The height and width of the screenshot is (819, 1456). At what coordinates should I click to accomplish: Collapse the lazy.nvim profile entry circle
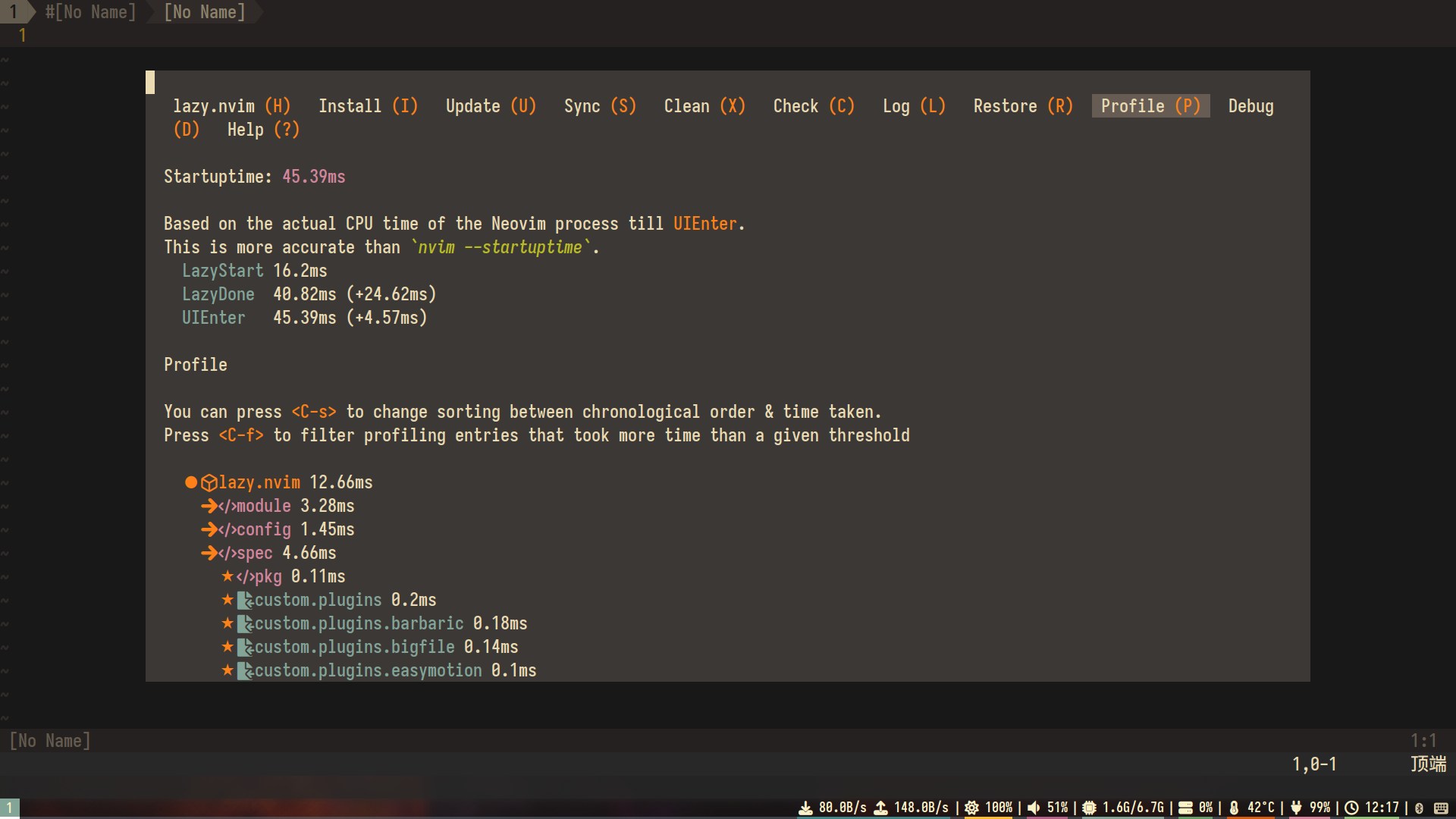(191, 482)
